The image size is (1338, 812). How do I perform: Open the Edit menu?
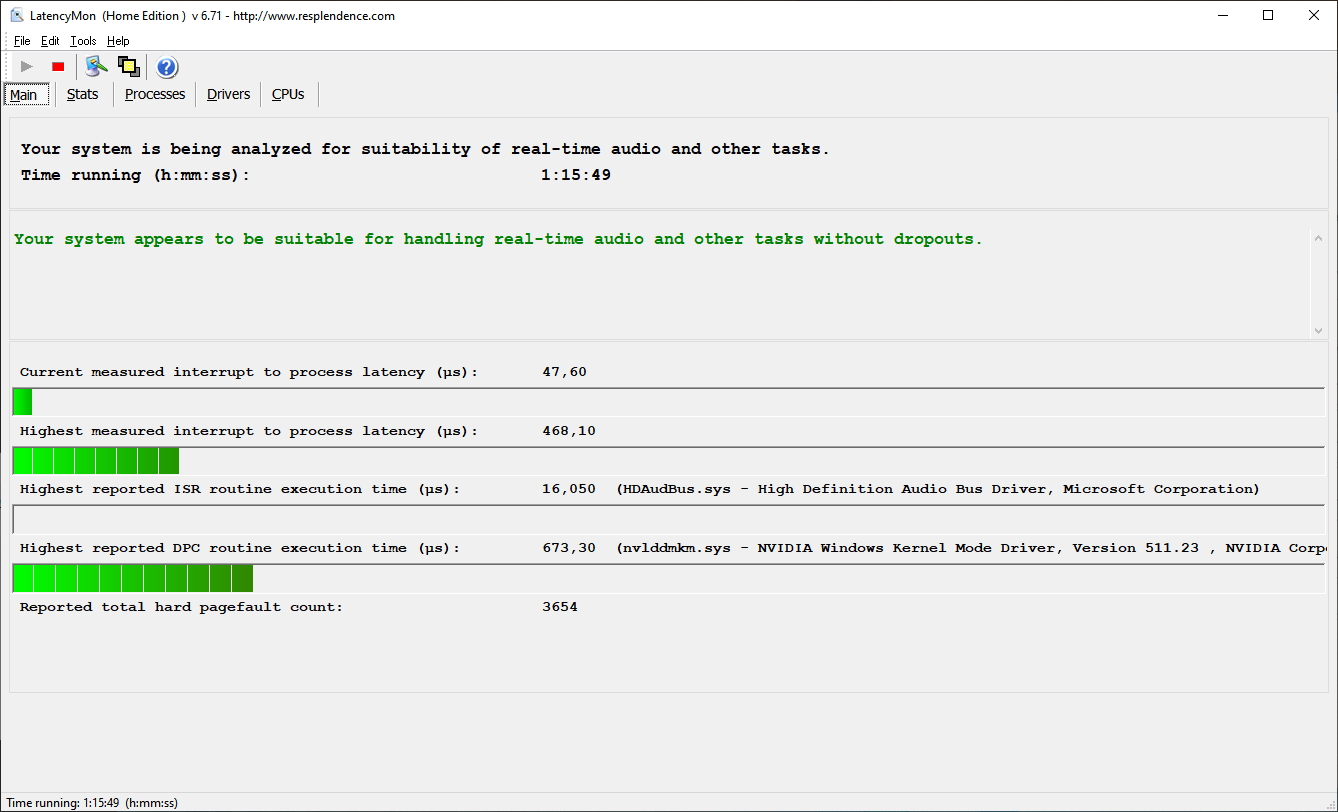click(x=50, y=41)
